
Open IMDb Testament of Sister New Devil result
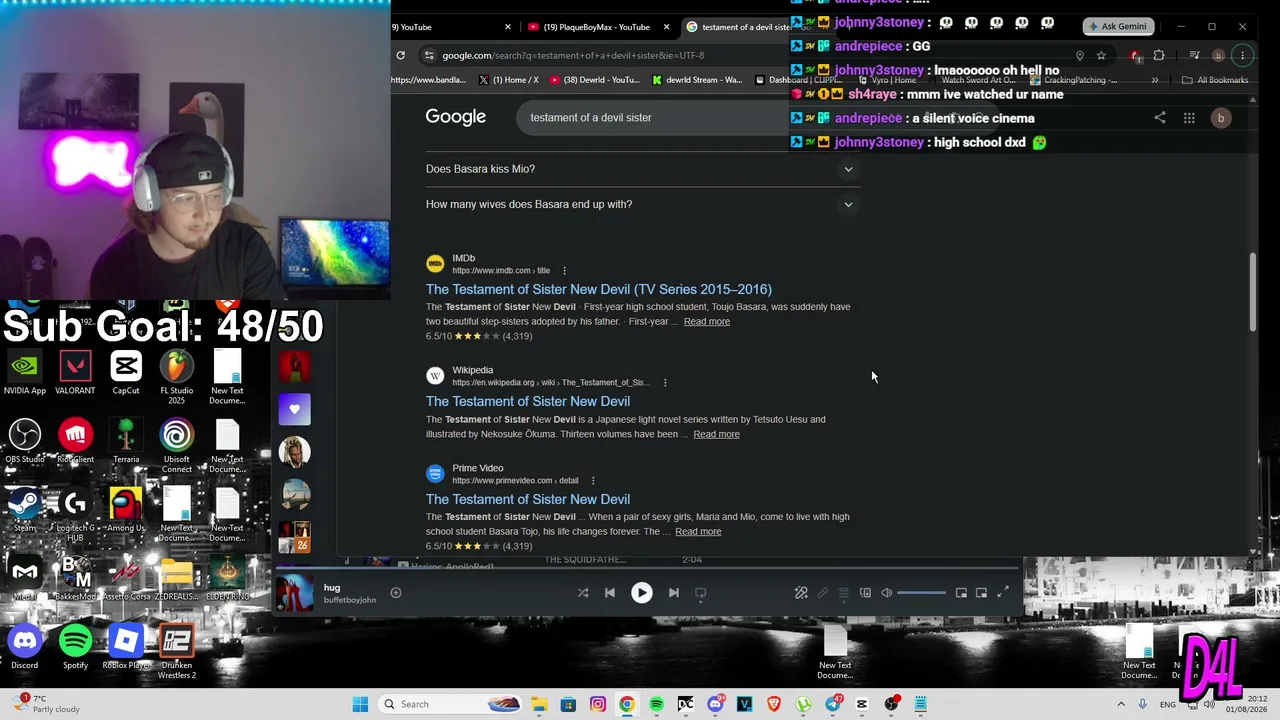point(599,289)
